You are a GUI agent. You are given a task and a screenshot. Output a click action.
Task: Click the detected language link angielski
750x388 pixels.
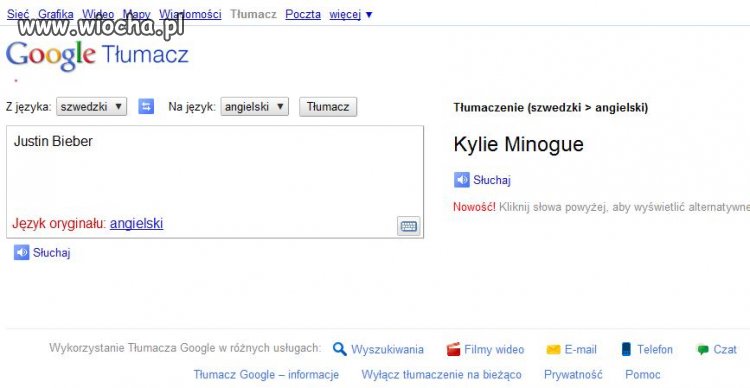pyautogui.click(x=136, y=223)
